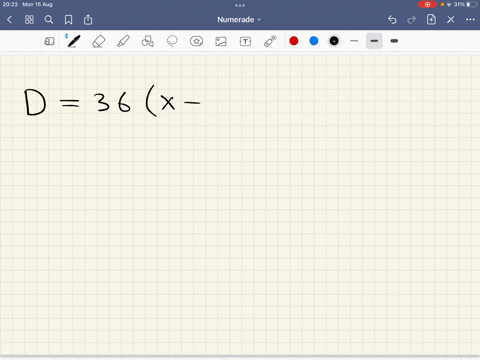This screenshot has height=360, width=480.
Task: Close the editing toolbar with the X
Action: click(451, 20)
